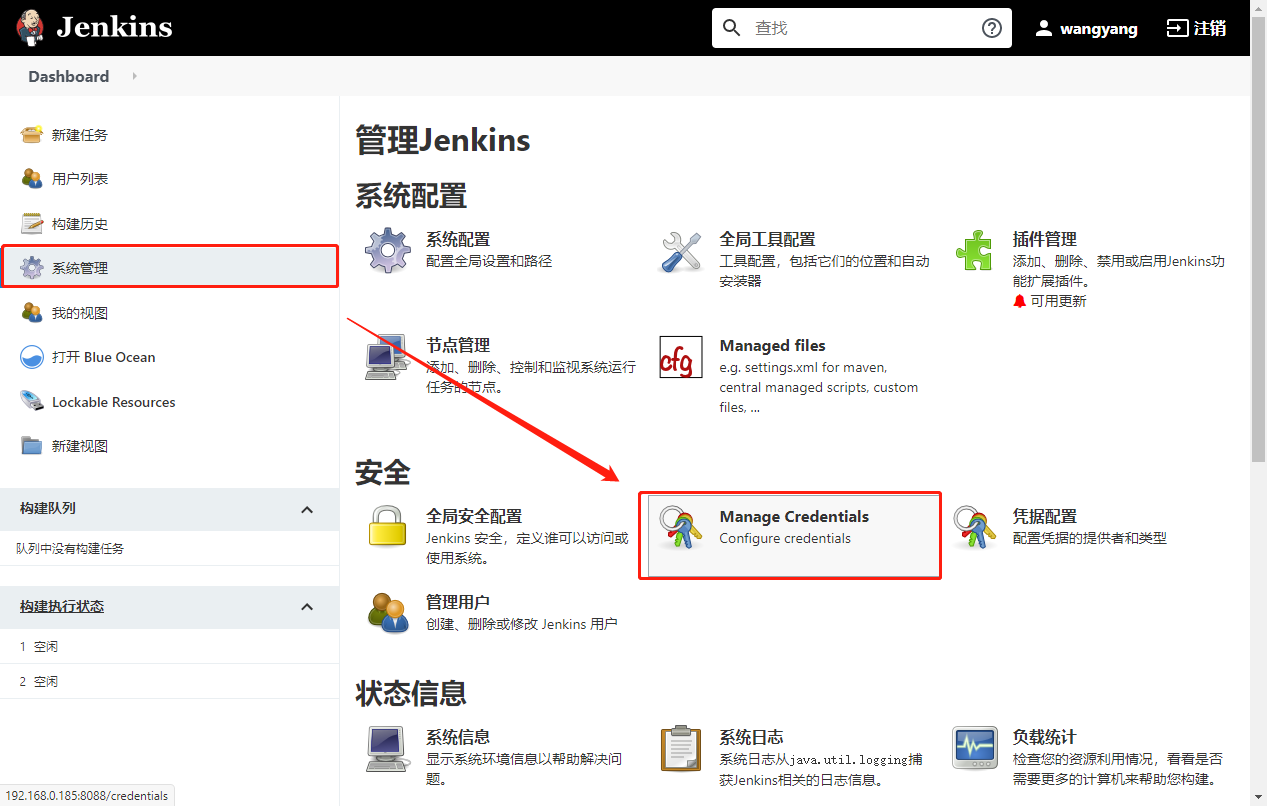This screenshot has width=1267, height=806.
Task: Click the 凭据配置 keys icon
Action: click(x=974, y=528)
